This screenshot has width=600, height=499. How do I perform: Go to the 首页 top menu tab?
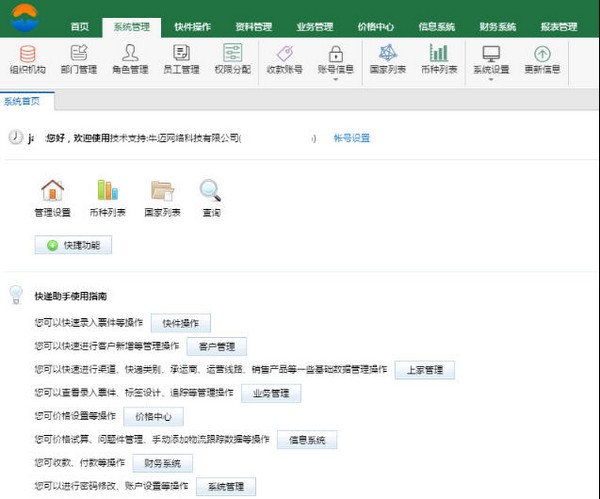click(x=80, y=27)
